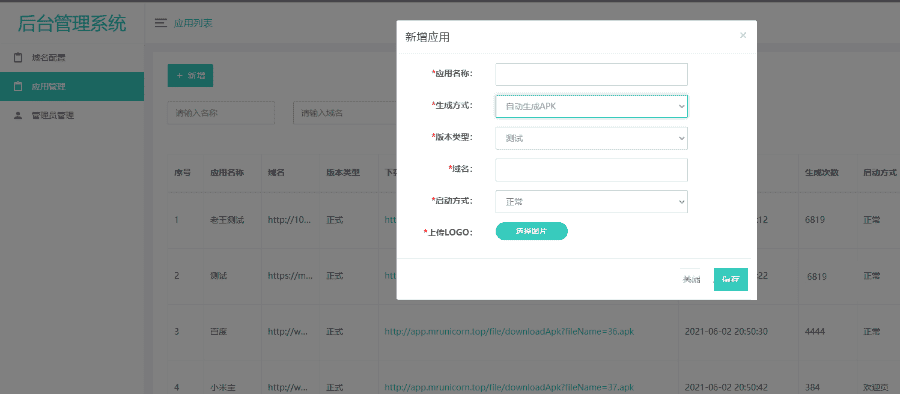Focus the 域名 input field in the dialog
The image size is (900, 394).
(591, 170)
